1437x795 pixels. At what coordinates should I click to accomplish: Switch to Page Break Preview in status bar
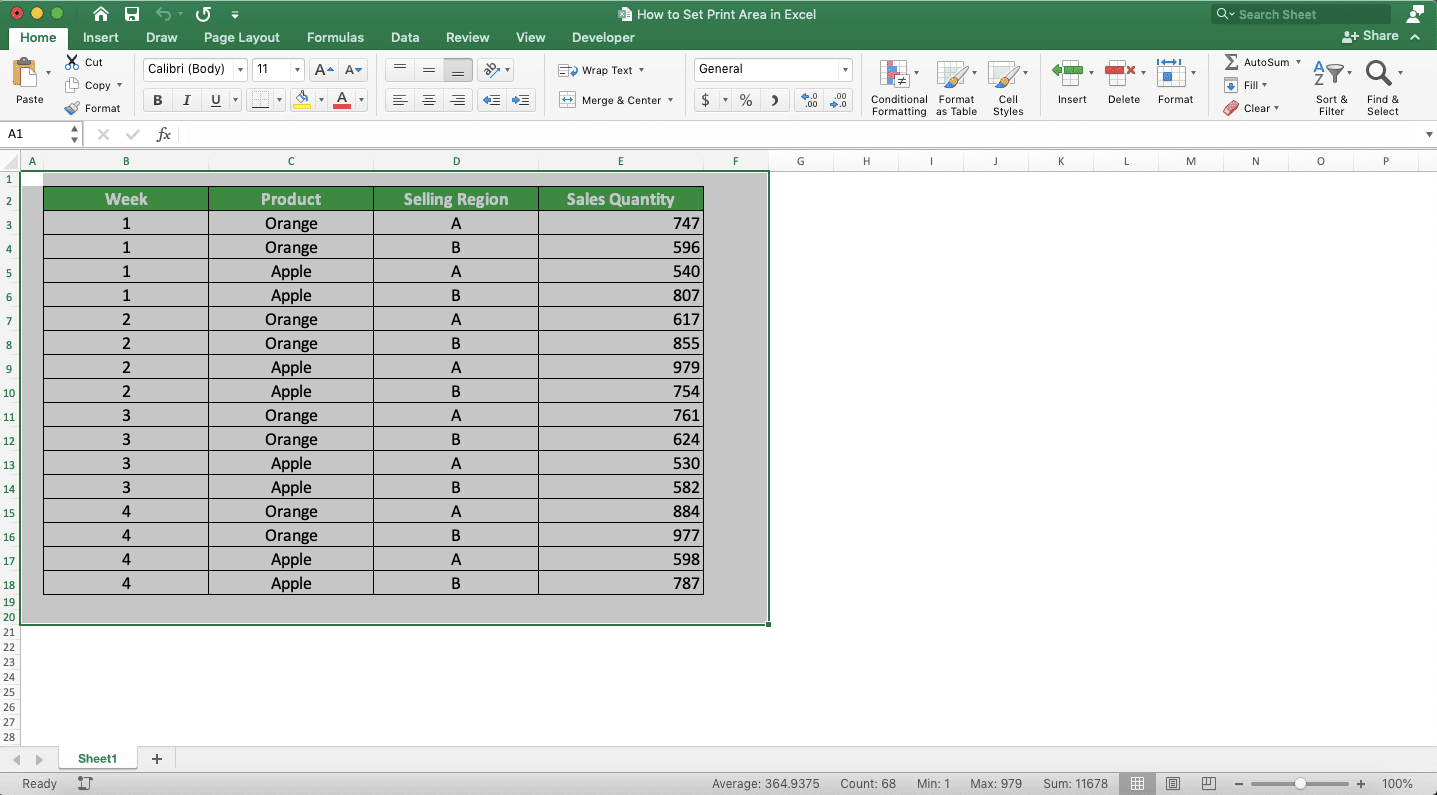point(1209,784)
